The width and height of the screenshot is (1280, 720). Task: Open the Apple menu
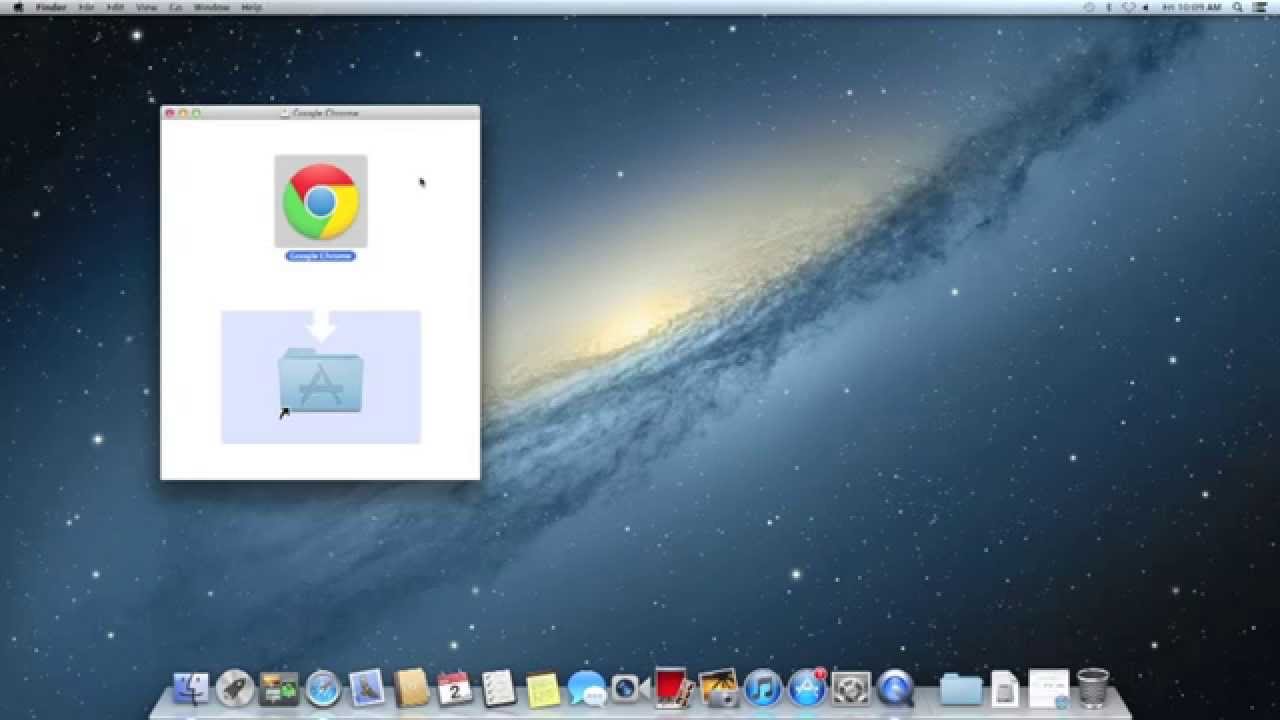point(17,7)
